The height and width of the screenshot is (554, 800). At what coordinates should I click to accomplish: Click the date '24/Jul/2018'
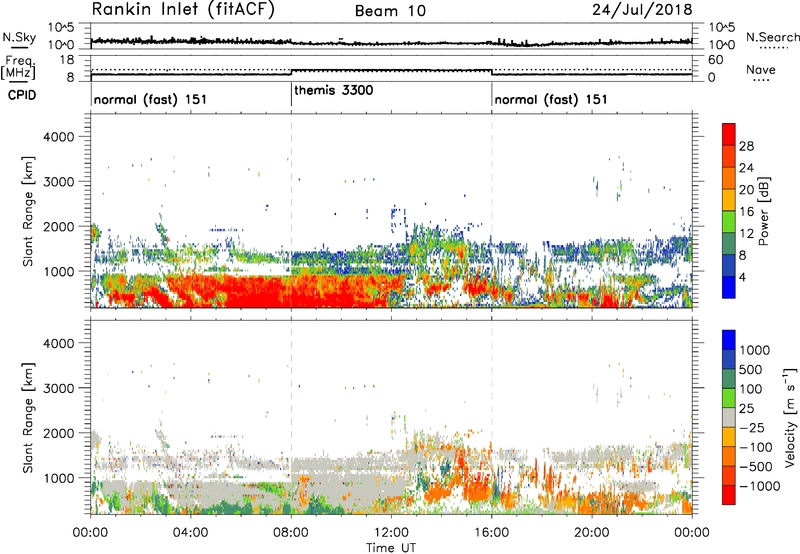[x=642, y=10]
